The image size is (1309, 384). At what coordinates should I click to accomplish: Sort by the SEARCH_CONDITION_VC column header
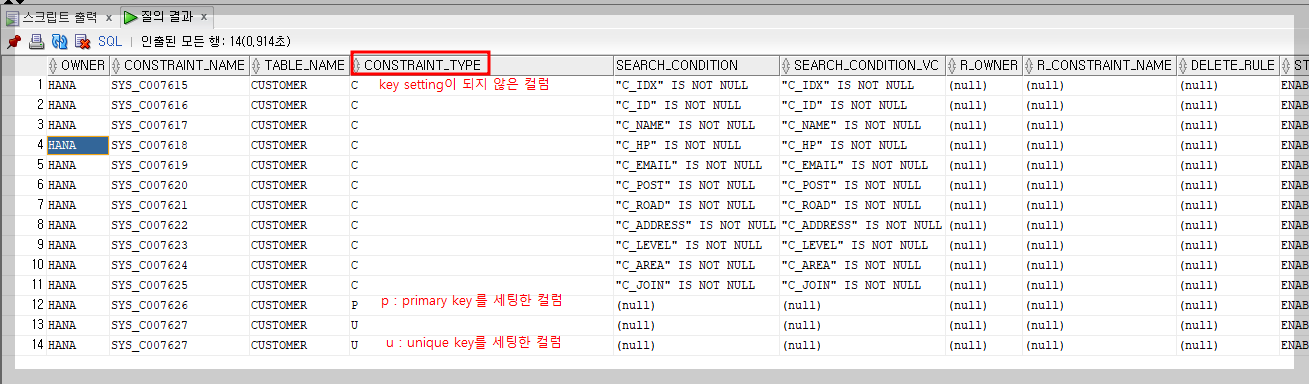coord(861,65)
